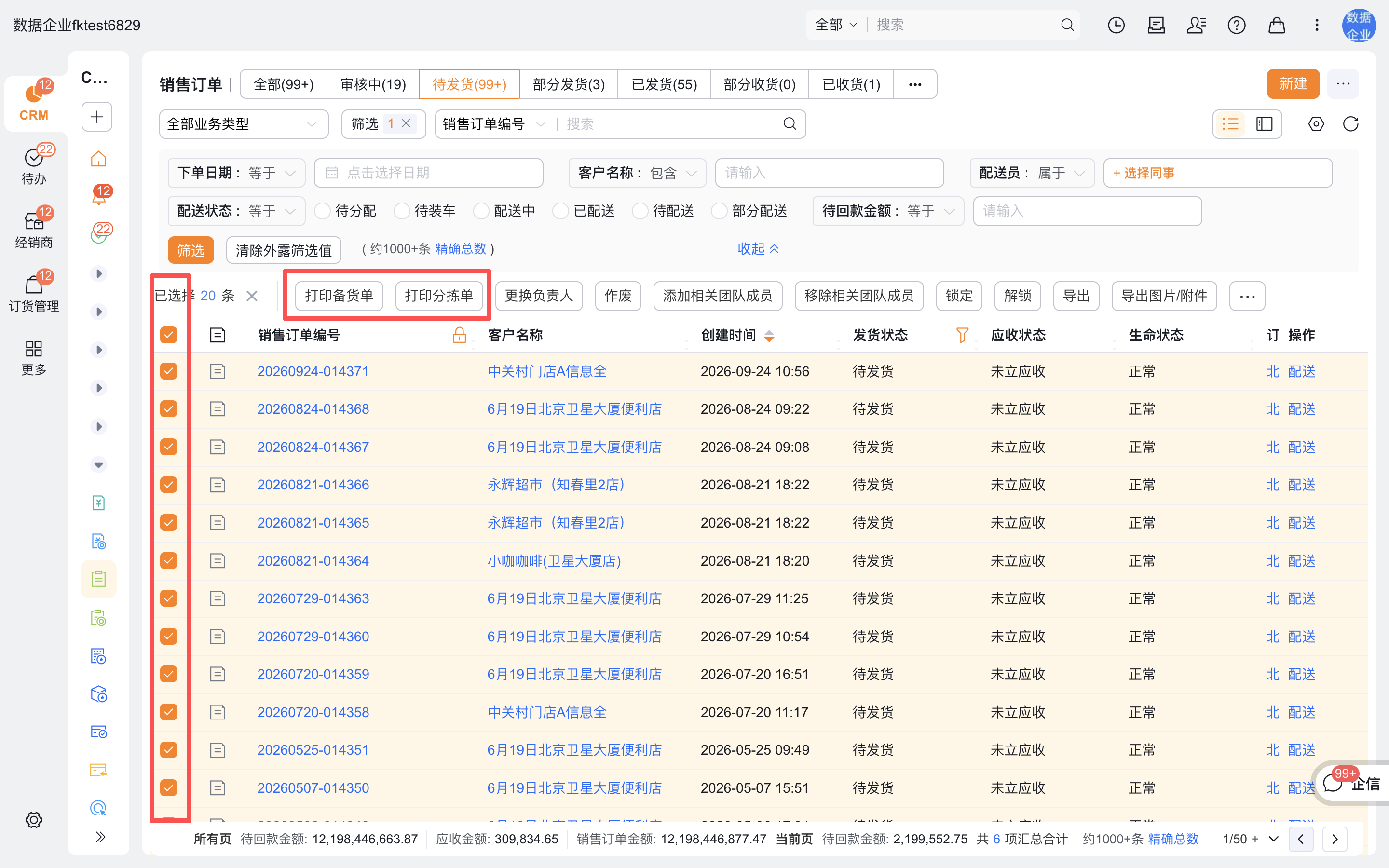Select the 部分配送 delivery status radio
The width and height of the screenshot is (1389, 868).
[719, 211]
